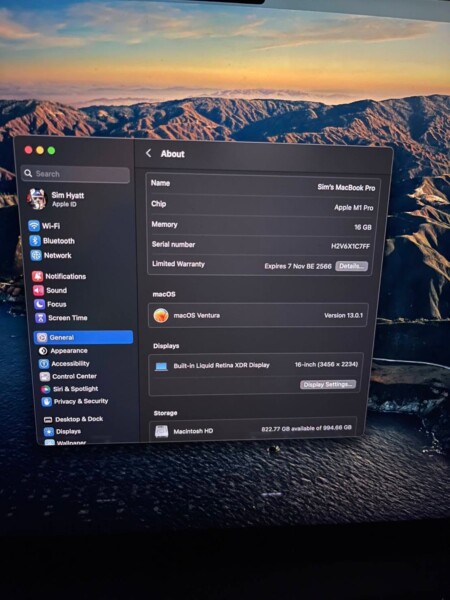The width and height of the screenshot is (450, 600).
Task: Open Screen Time hourglass icon
Action: 41,318
